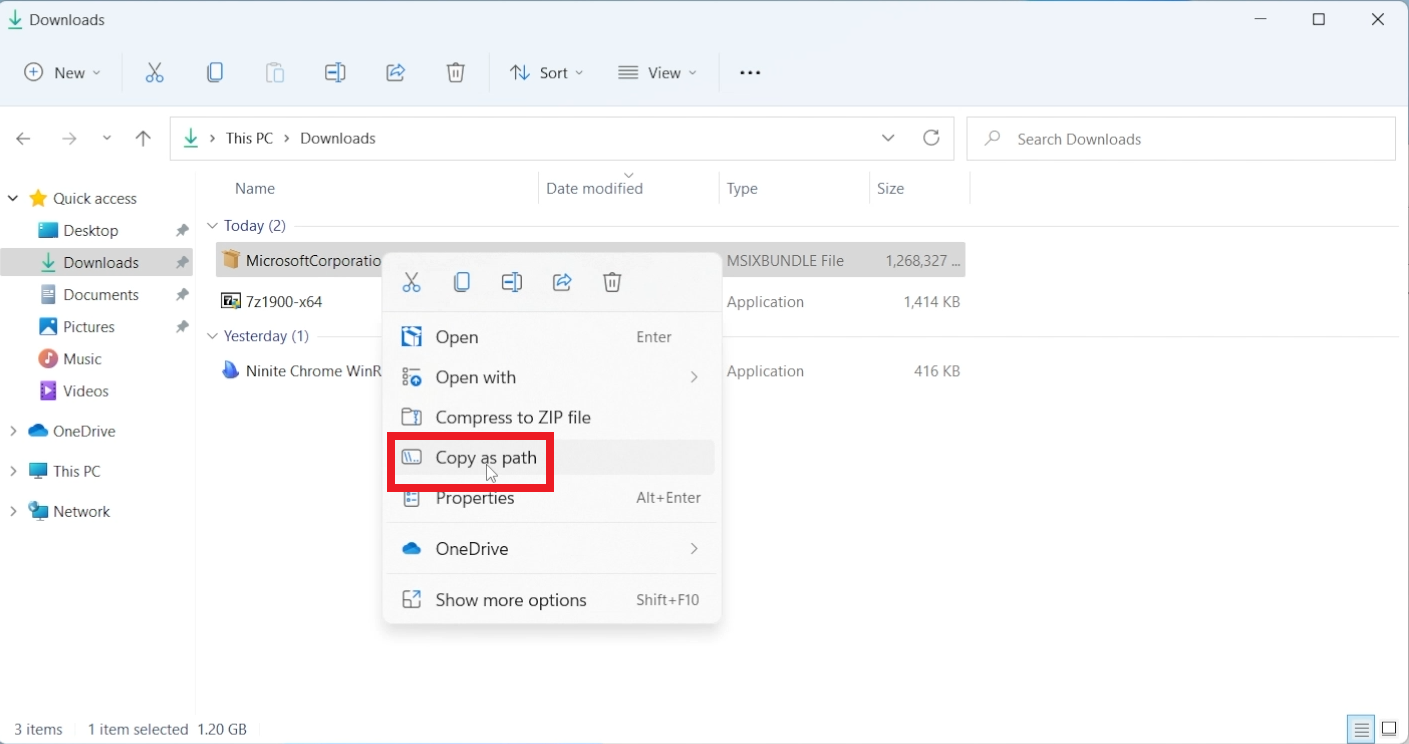1409x744 pixels.
Task: Click the Copy toolbar icon
Action: click(214, 72)
